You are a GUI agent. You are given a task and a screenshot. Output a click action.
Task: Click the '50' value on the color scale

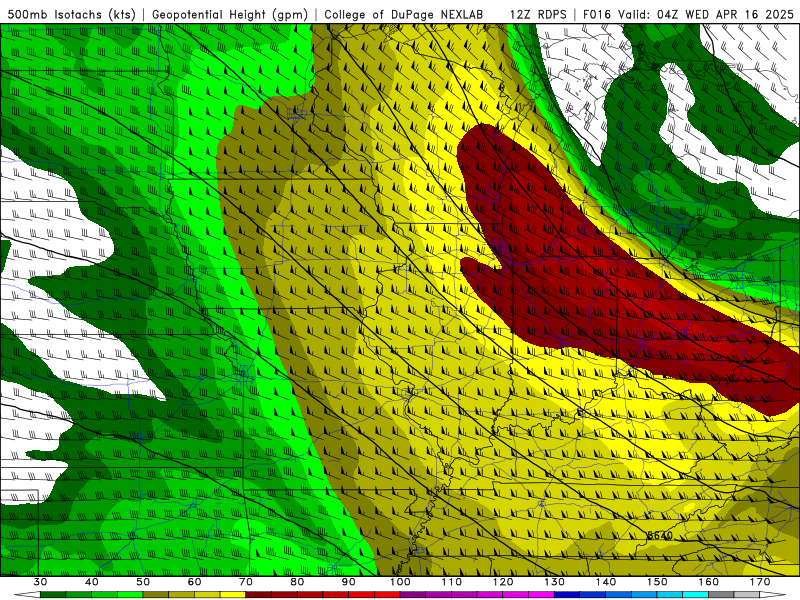point(143,582)
